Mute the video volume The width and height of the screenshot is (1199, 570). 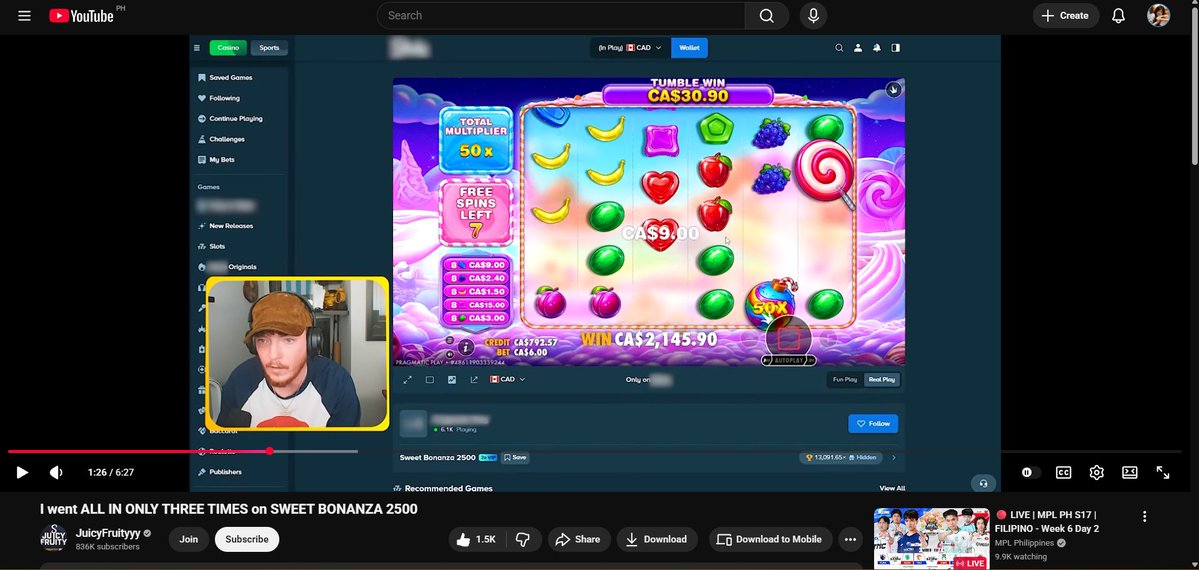point(56,472)
